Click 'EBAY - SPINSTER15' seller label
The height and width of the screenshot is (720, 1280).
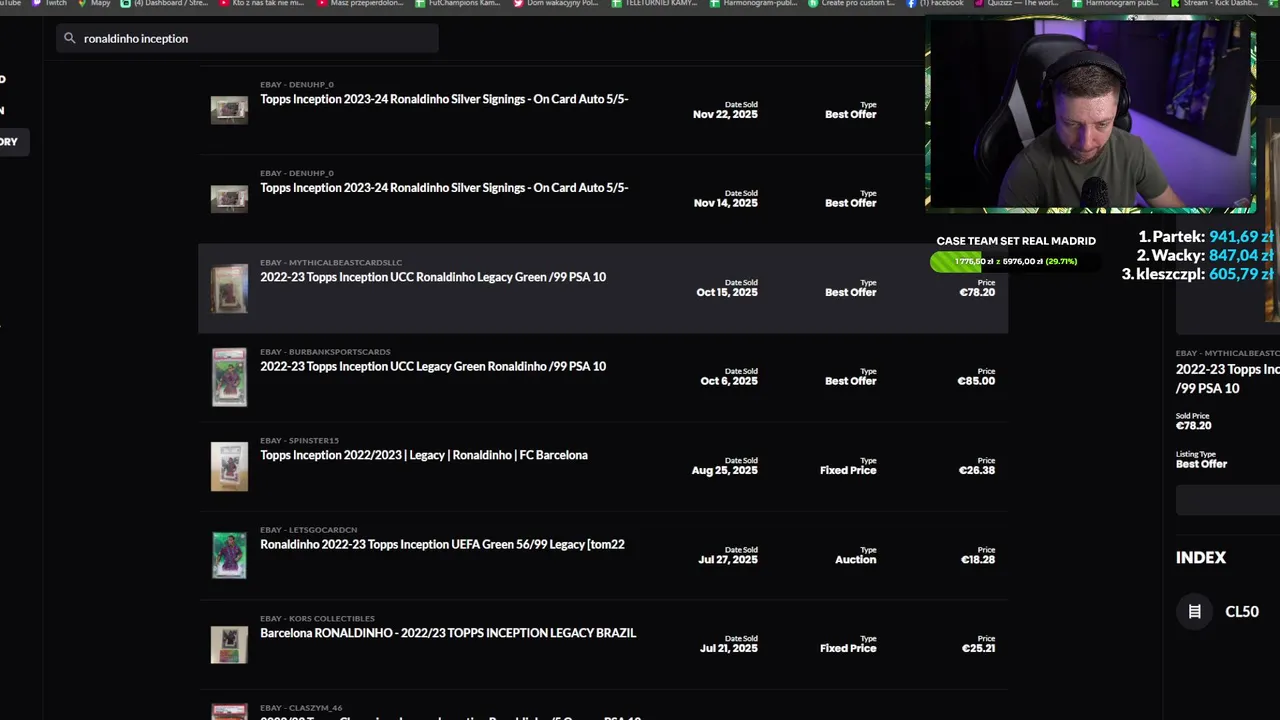[x=299, y=441]
